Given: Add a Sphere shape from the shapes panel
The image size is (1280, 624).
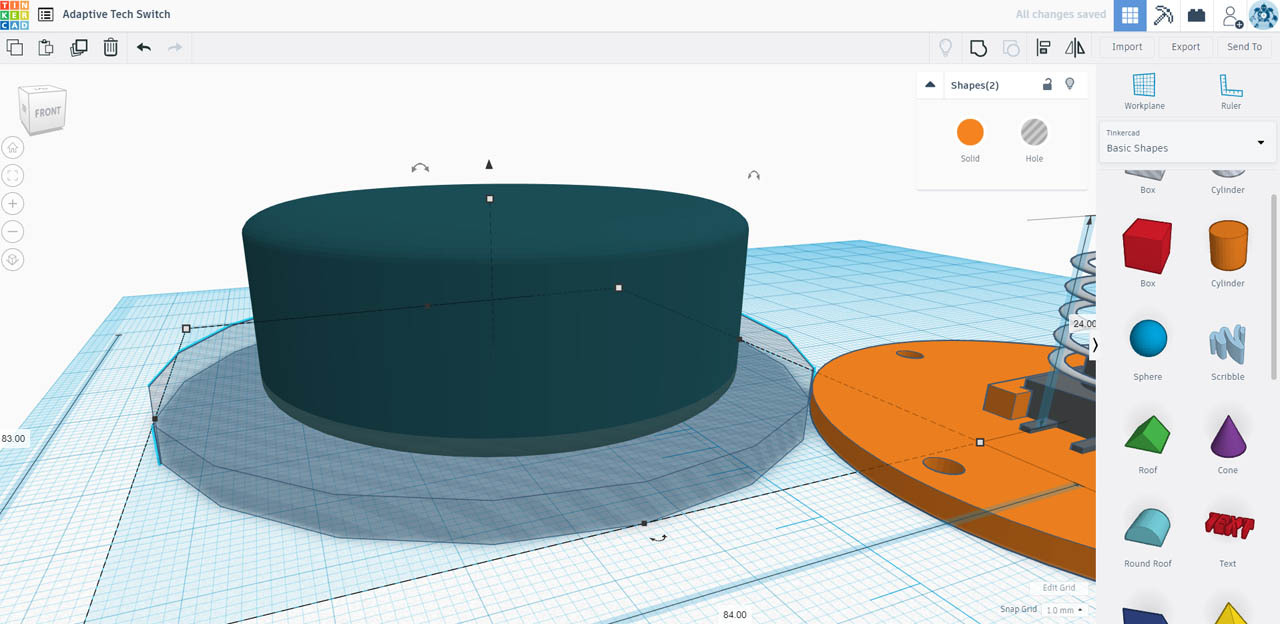Looking at the screenshot, I should click(x=1147, y=345).
